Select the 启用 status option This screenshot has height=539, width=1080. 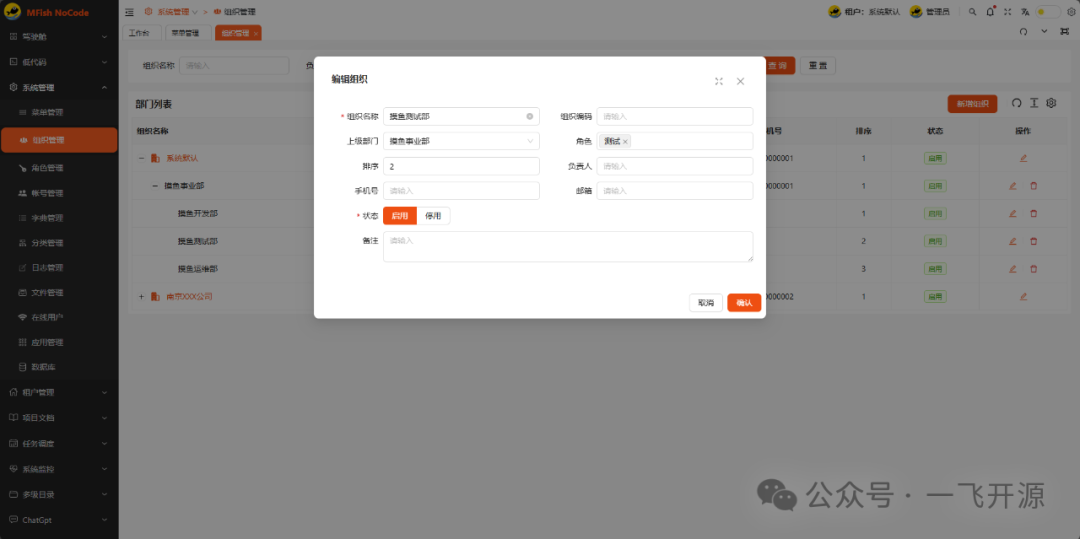click(x=400, y=216)
